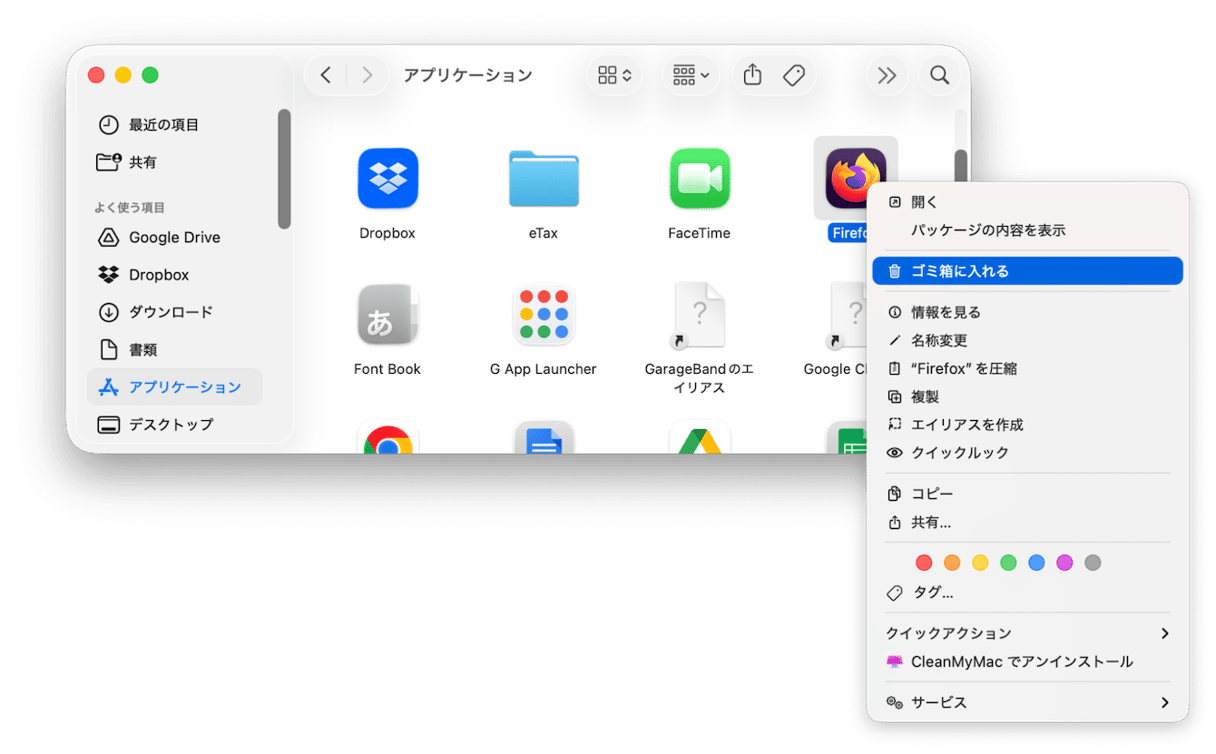Choose 共有... from the context menu
The image size is (1216, 754).
pos(1027,522)
